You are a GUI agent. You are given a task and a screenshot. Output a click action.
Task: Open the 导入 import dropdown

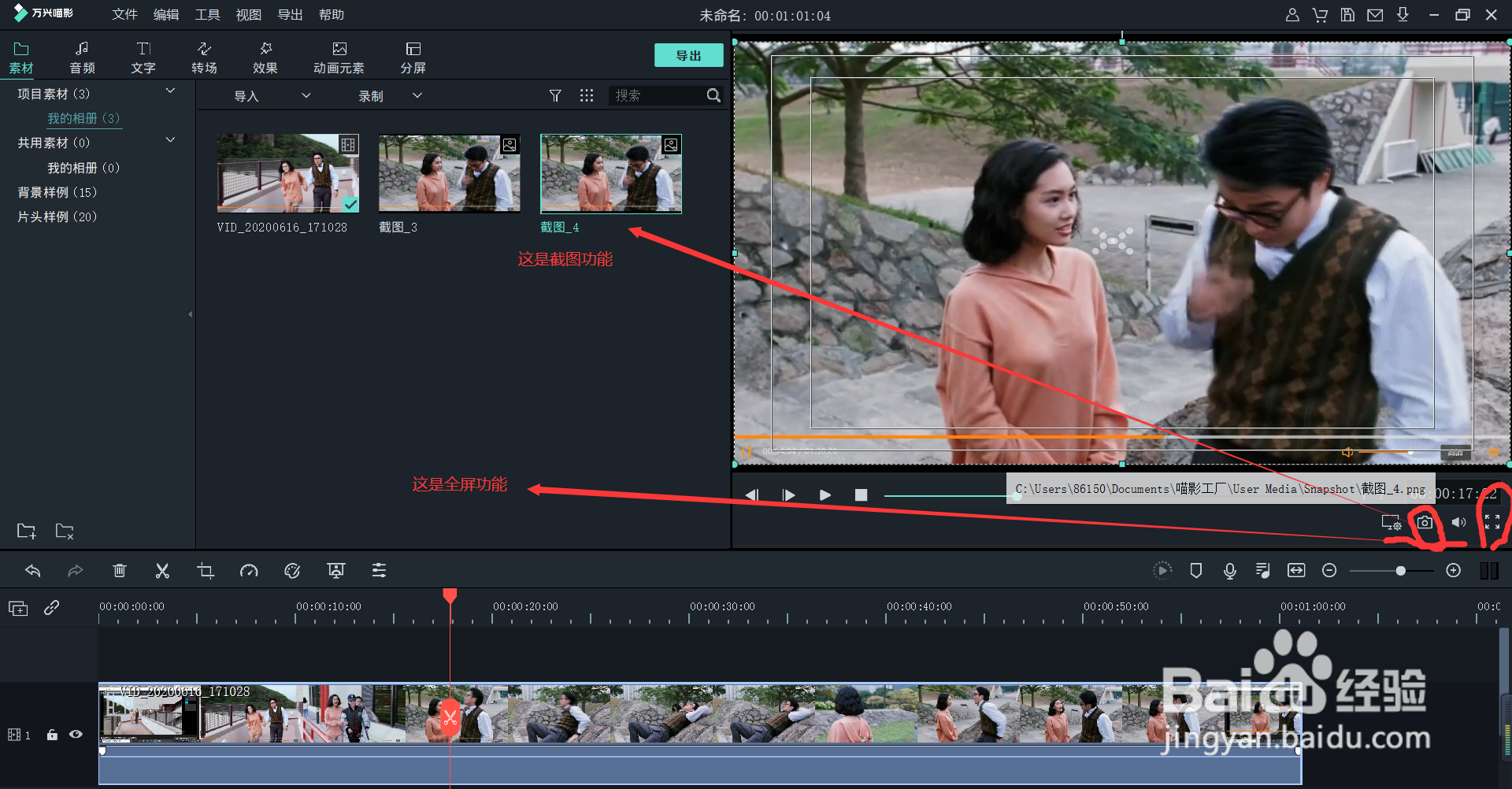(272, 96)
